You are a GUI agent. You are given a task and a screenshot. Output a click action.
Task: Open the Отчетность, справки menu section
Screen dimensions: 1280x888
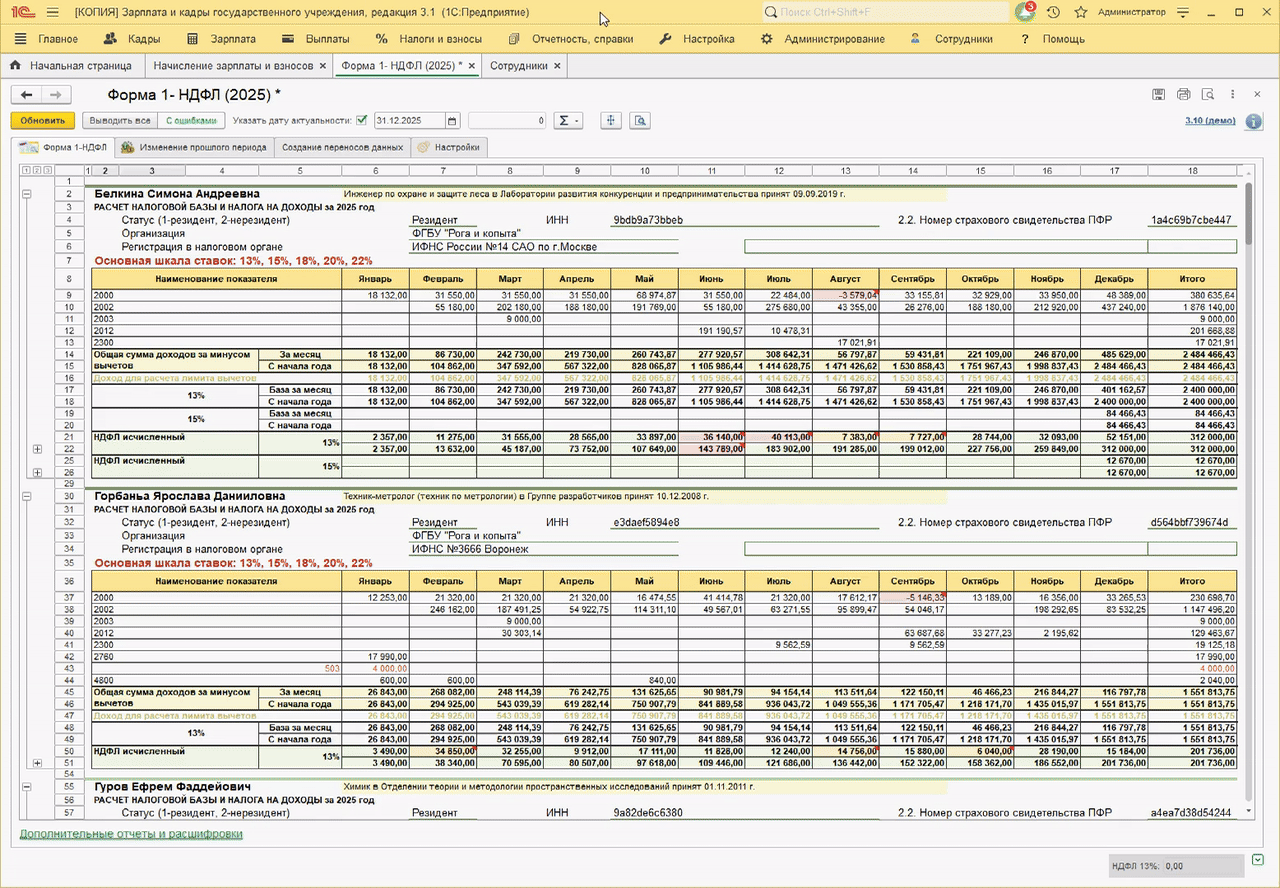click(x=571, y=39)
